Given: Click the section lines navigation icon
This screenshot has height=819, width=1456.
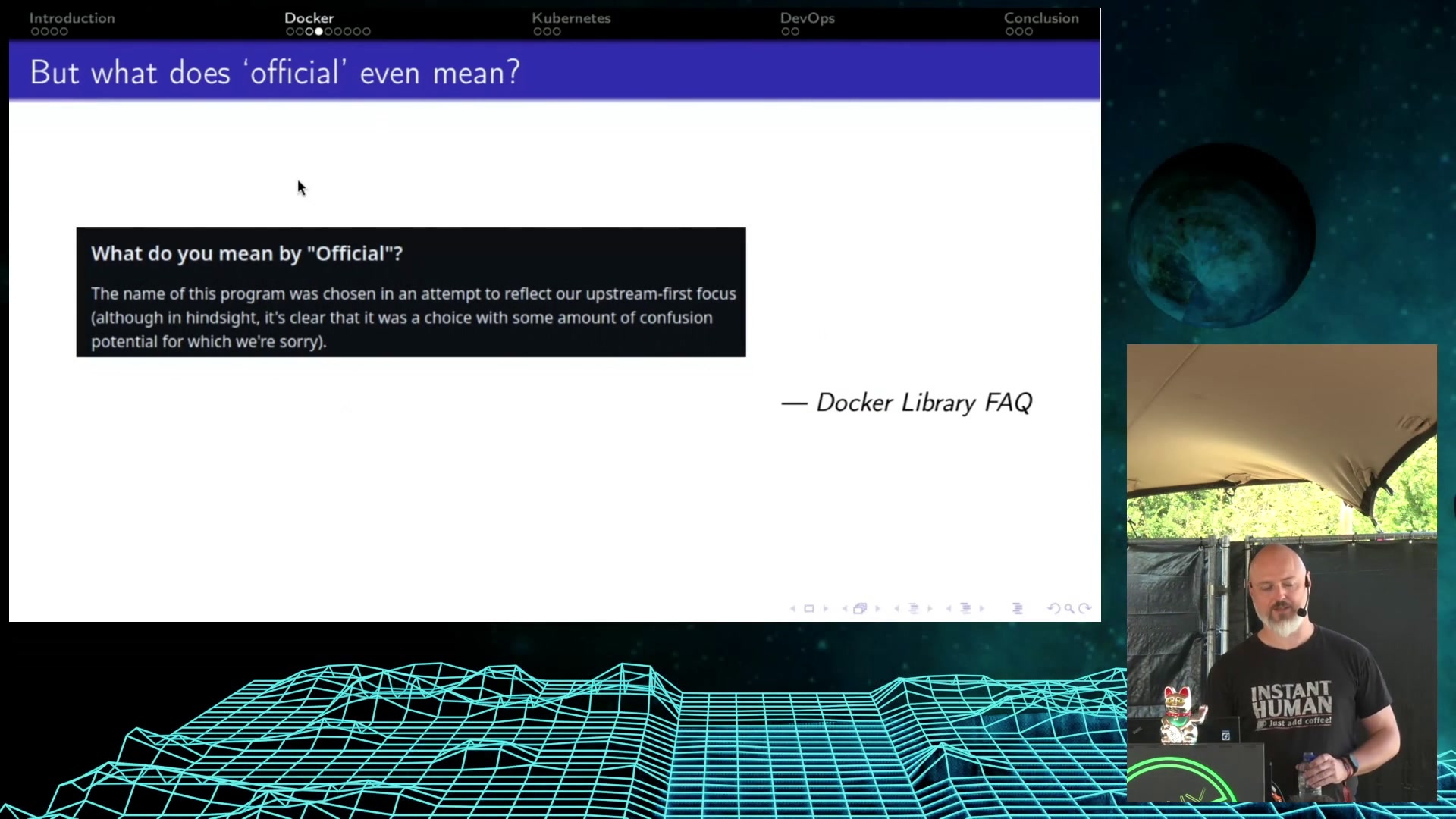Looking at the screenshot, I should [x=965, y=608].
